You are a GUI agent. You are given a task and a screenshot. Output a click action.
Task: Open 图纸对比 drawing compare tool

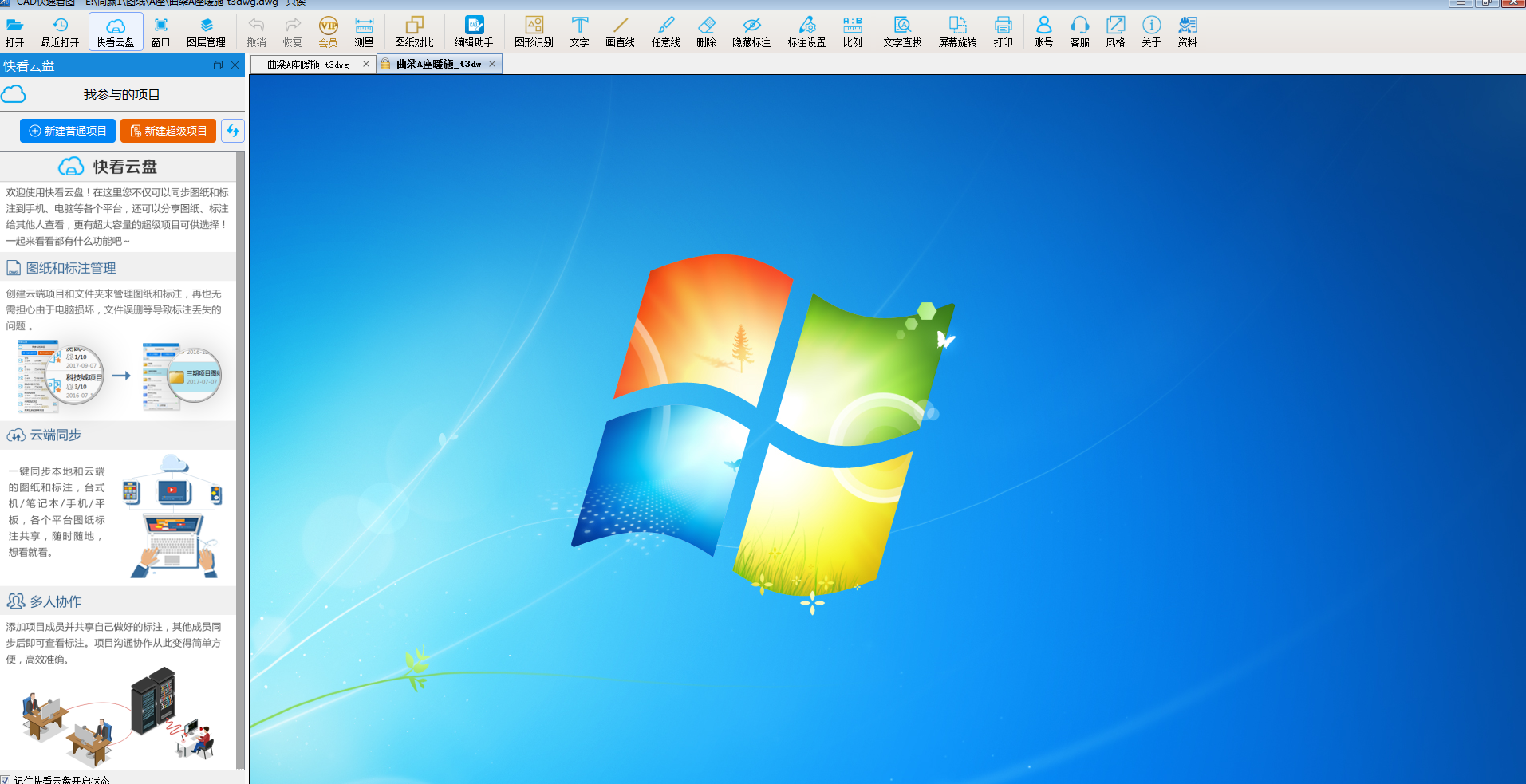pos(414,32)
